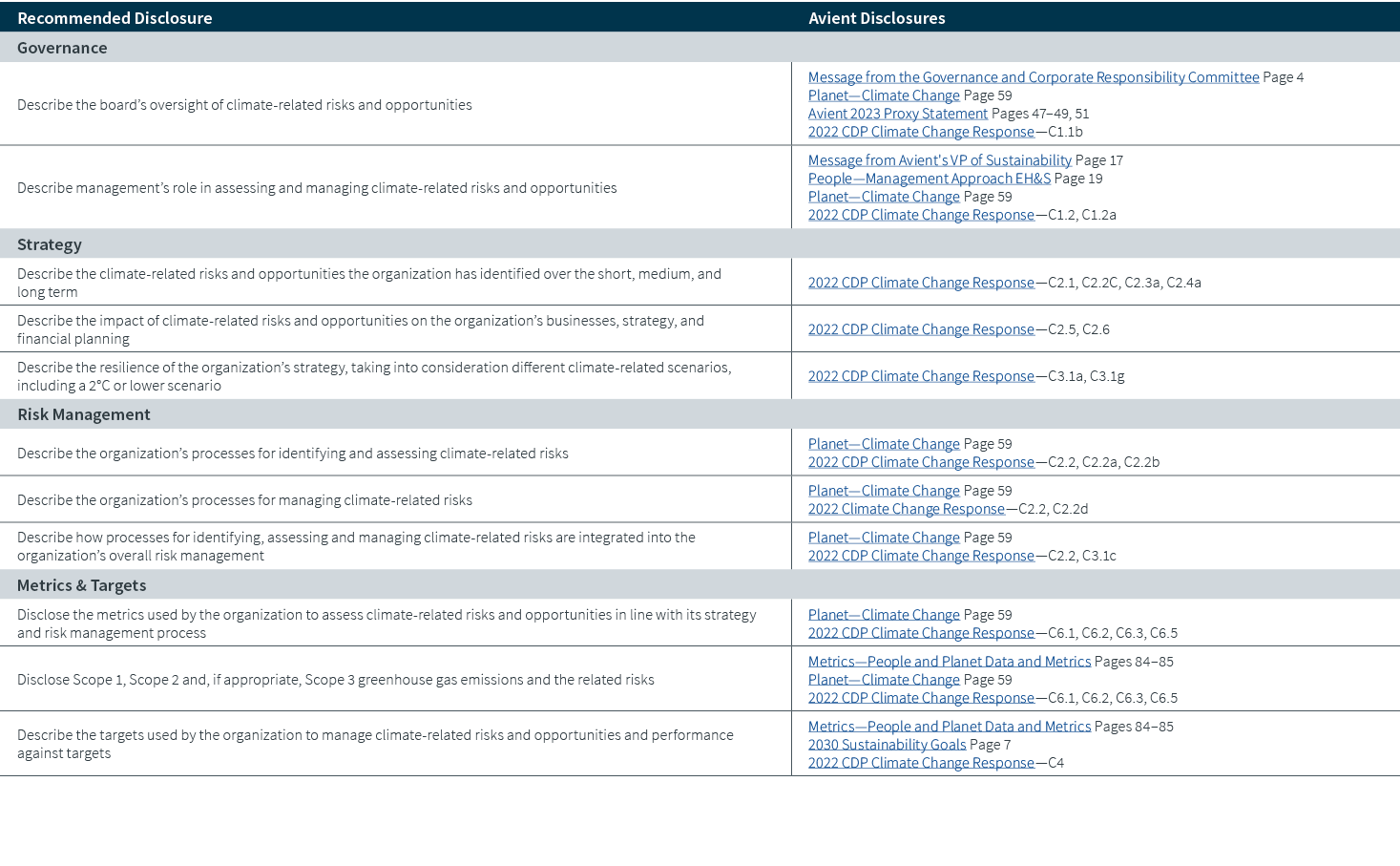The height and width of the screenshot is (866, 1400).
Task: Click Planet—Climate Change link in board oversight row
Action: pyautogui.click(x=884, y=95)
